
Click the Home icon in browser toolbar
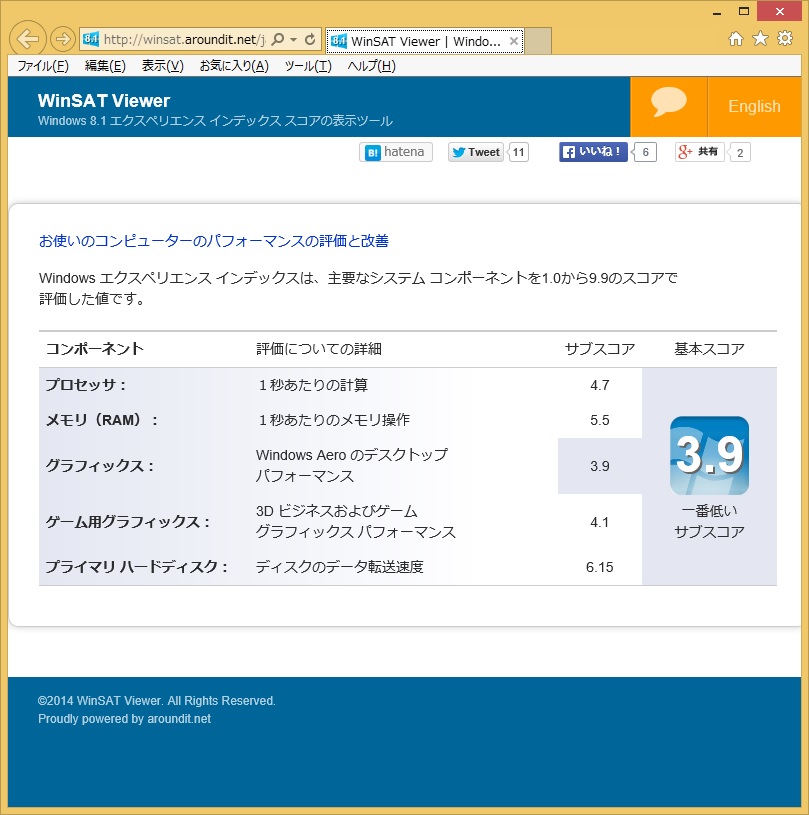(x=736, y=39)
